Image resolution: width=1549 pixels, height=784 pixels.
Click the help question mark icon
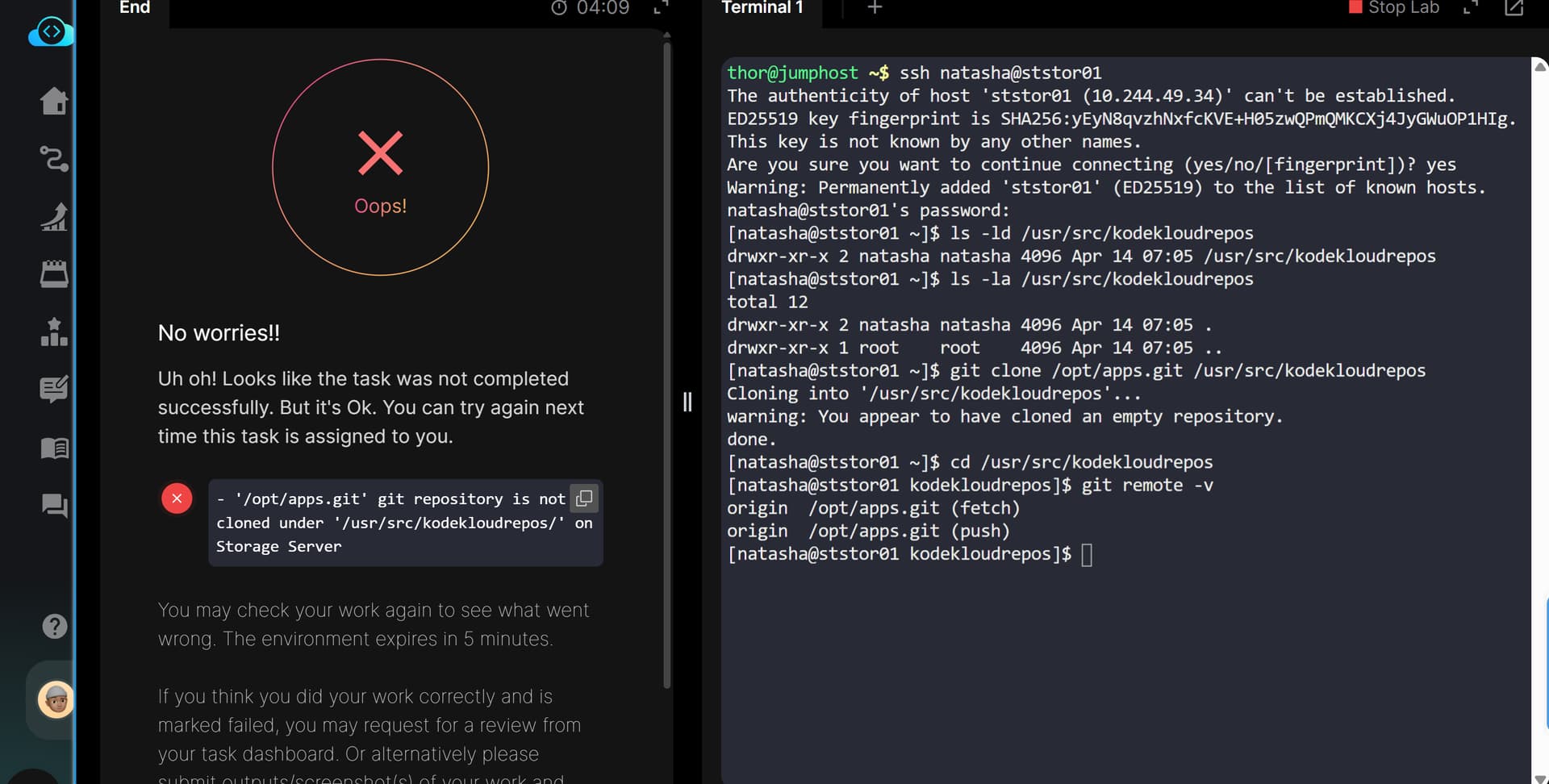54,626
